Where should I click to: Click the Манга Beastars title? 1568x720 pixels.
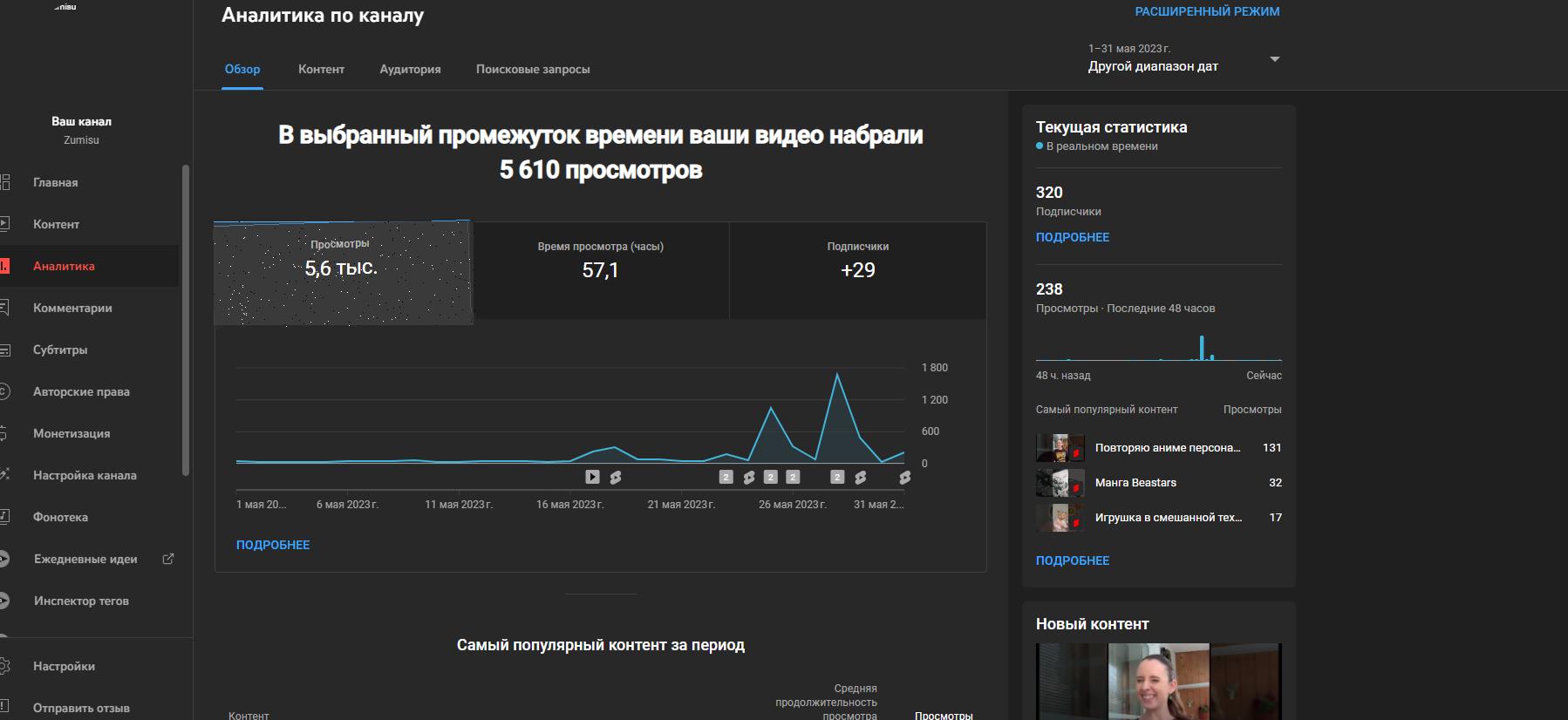coord(1135,482)
